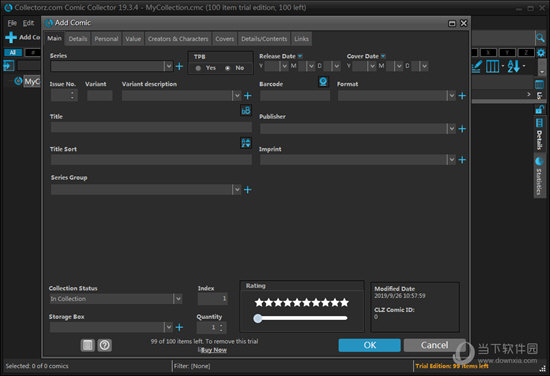Expand the Imprint dropdown
The width and height of the screenshot is (550, 376).
coord(451,160)
